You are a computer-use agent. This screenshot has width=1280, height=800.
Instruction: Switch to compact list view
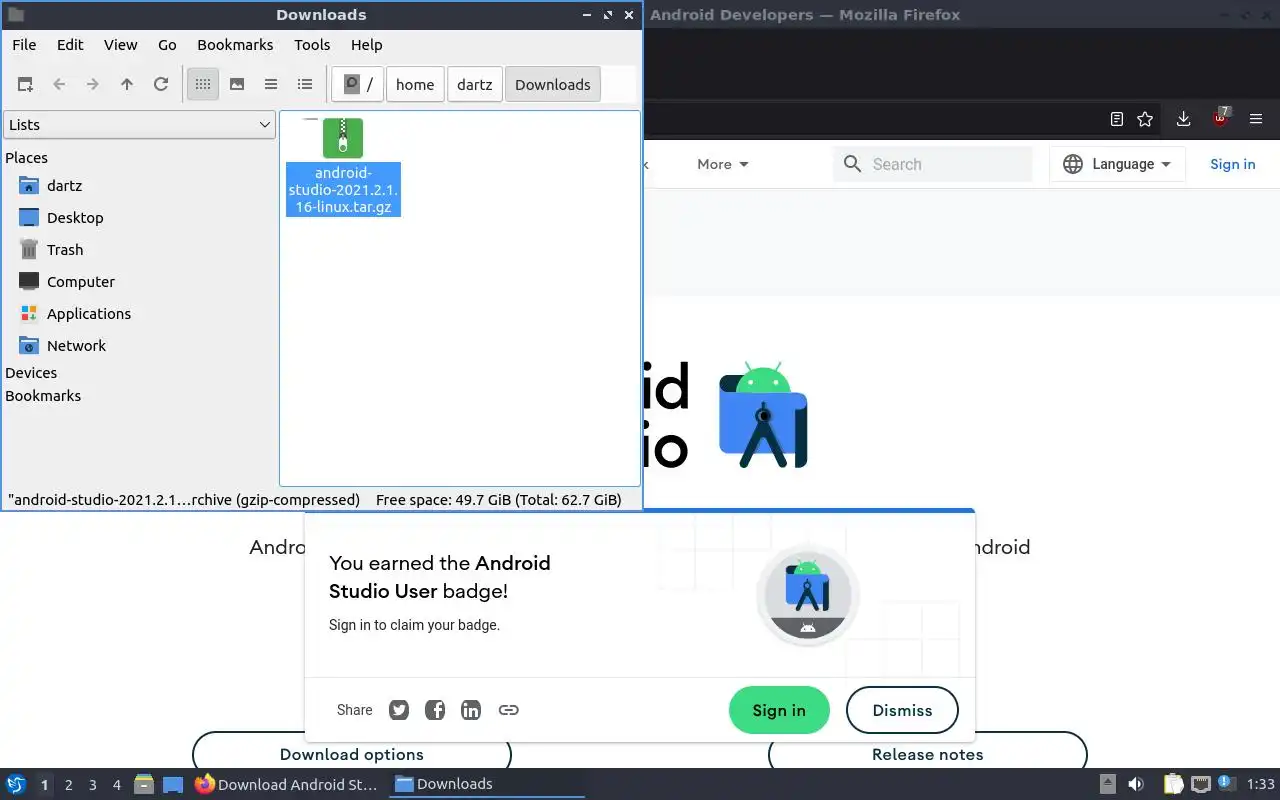(x=271, y=85)
